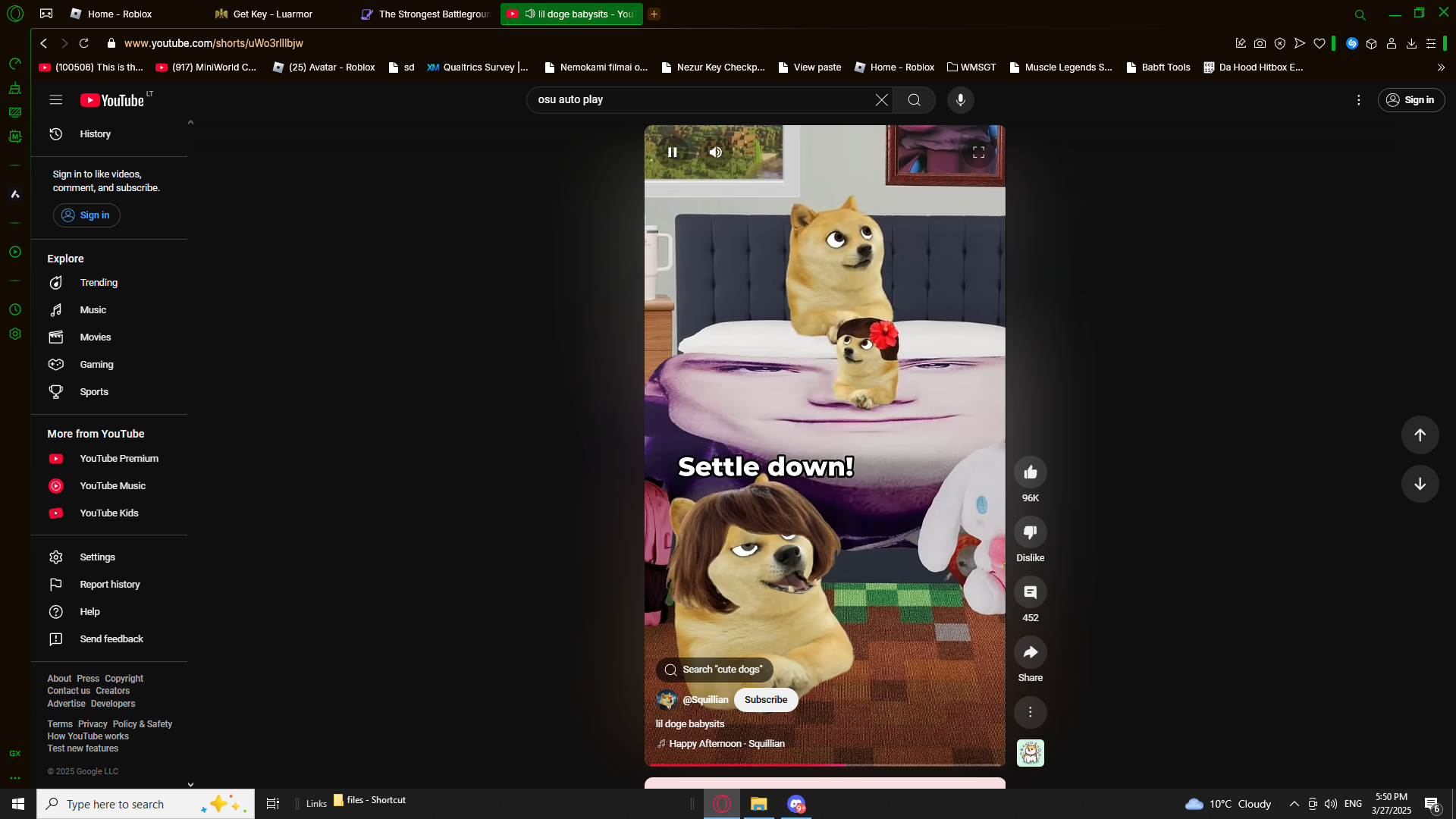Open Sports in the Explore section
The width and height of the screenshot is (1456, 819).
tap(109, 392)
